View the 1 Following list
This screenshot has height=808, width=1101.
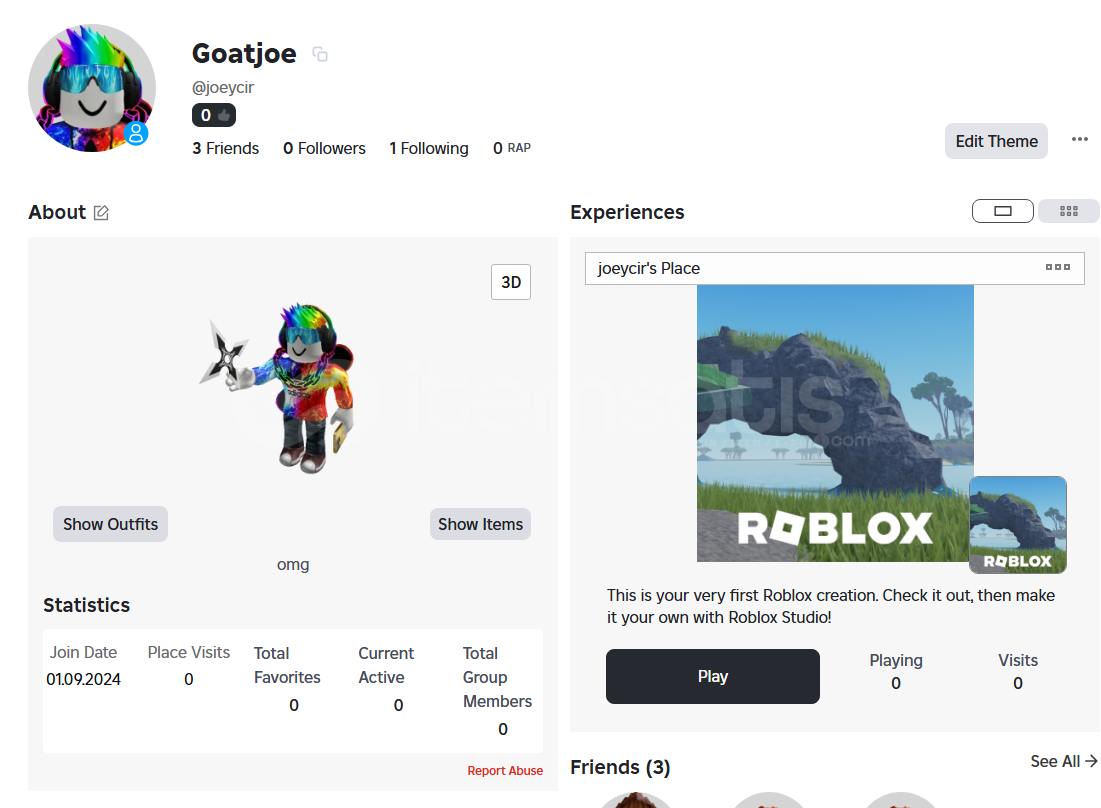pyautogui.click(x=429, y=148)
